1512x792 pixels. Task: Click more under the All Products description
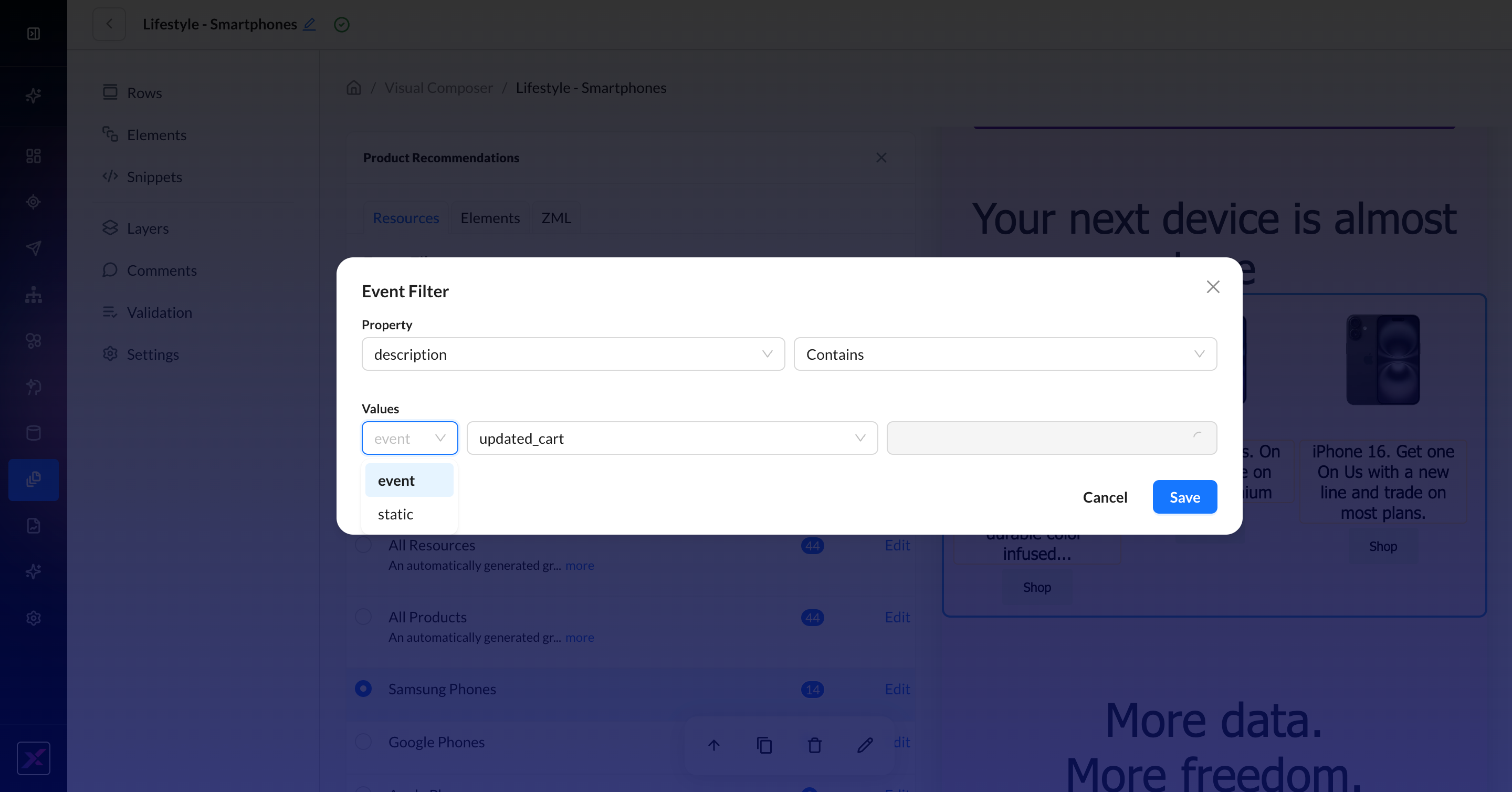pyautogui.click(x=579, y=637)
